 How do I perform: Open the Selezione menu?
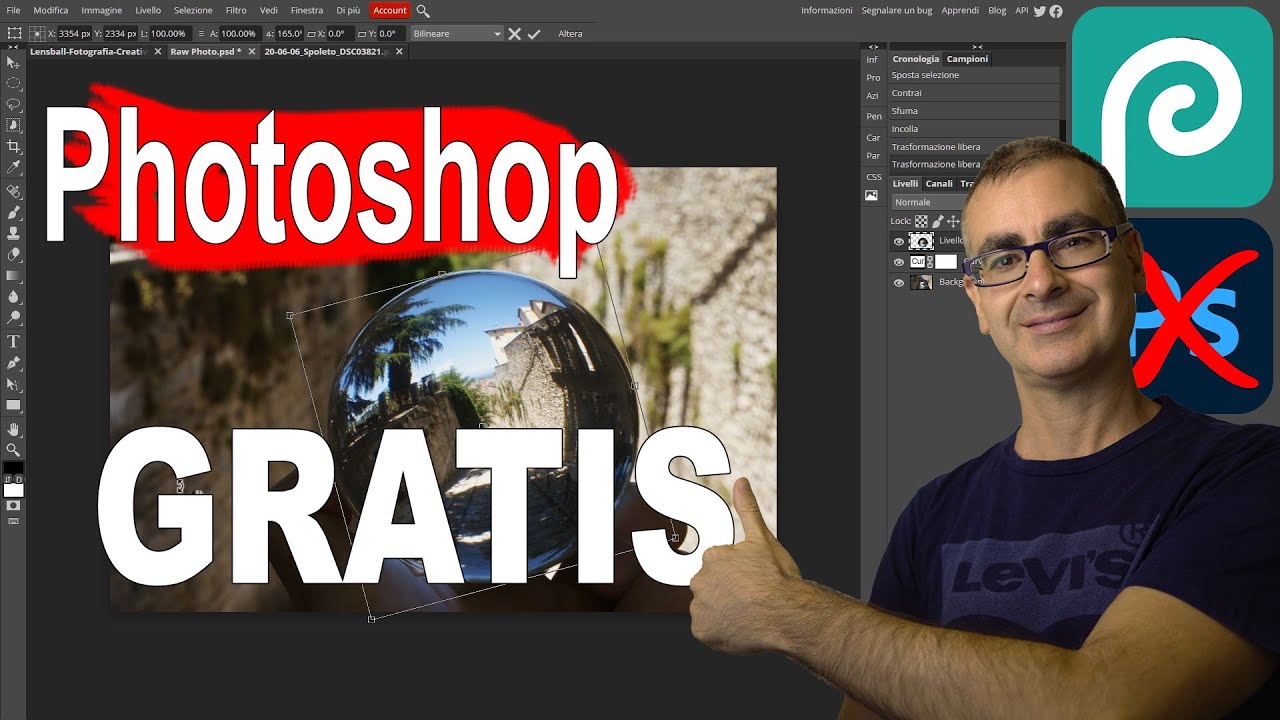coord(193,10)
